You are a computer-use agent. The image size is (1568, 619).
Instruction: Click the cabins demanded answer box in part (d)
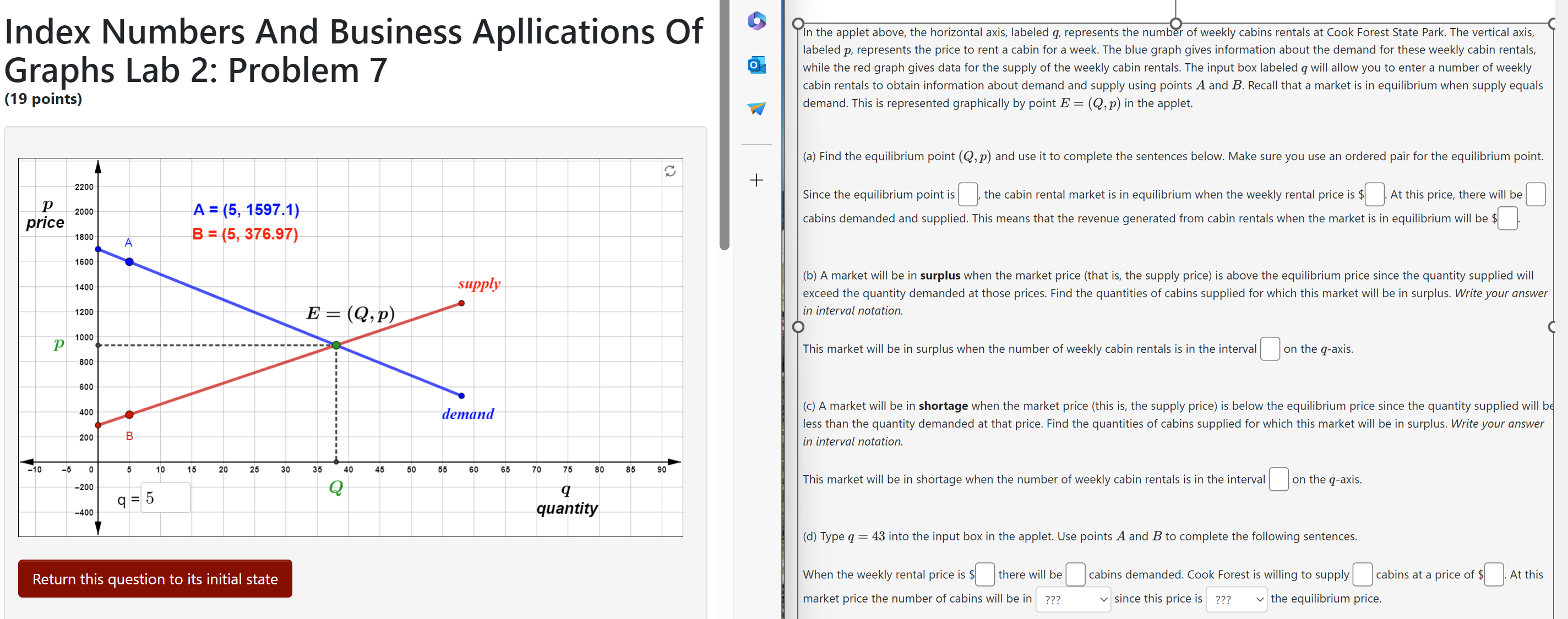pyautogui.click(x=1076, y=574)
